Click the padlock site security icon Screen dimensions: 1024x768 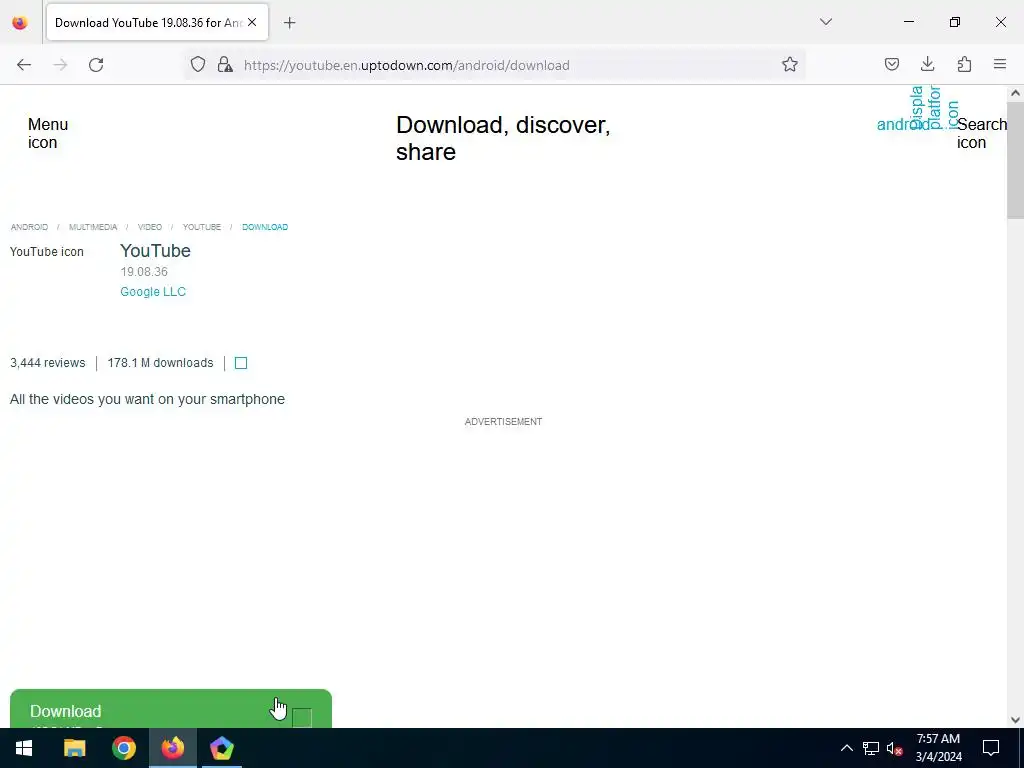pyautogui.click(x=225, y=64)
